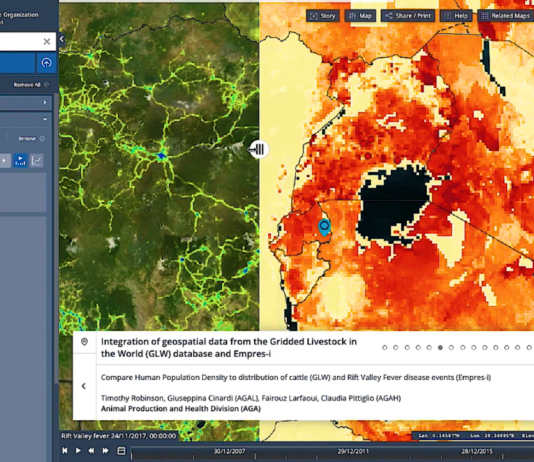
Task: Click the 29/12/2011 timeline marker
Action: coord(353,451)
